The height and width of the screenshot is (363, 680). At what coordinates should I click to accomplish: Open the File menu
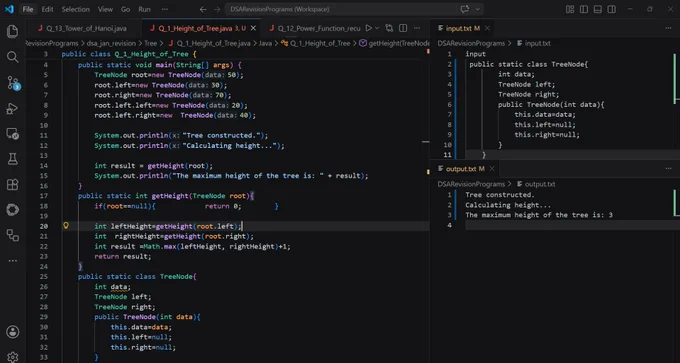point(28,9)
